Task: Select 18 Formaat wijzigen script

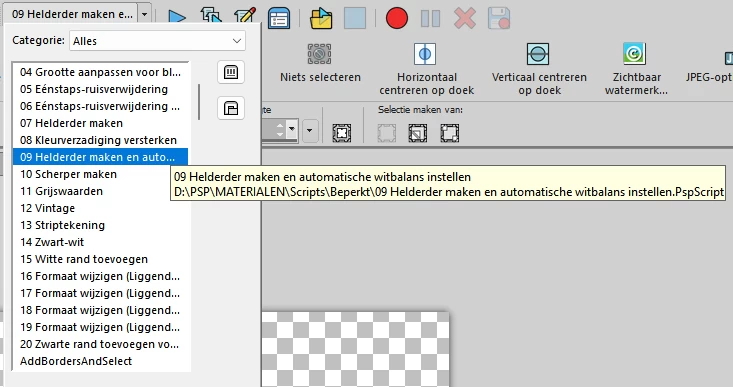Action: (x=100, y=310)
